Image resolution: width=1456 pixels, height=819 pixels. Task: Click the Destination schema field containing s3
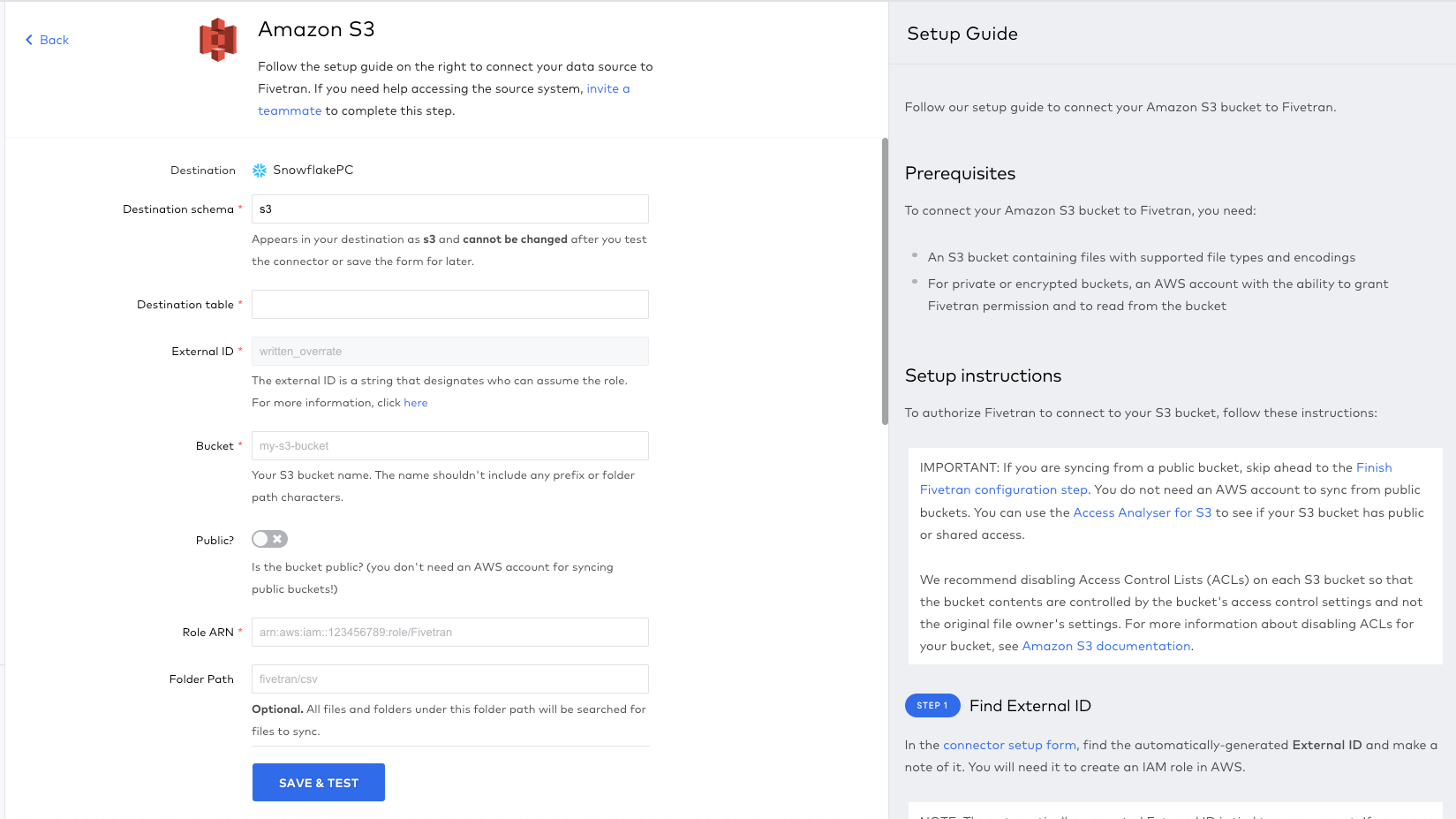449,209
